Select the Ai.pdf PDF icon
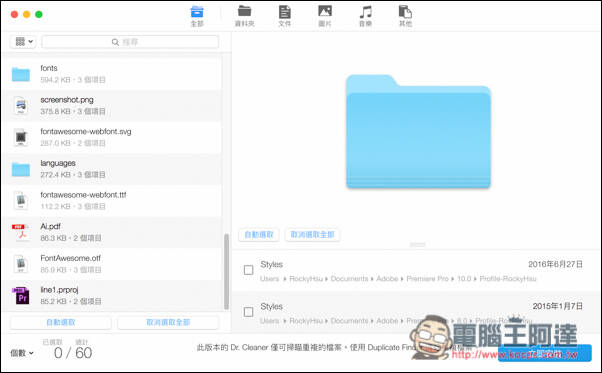 [21, 232]
